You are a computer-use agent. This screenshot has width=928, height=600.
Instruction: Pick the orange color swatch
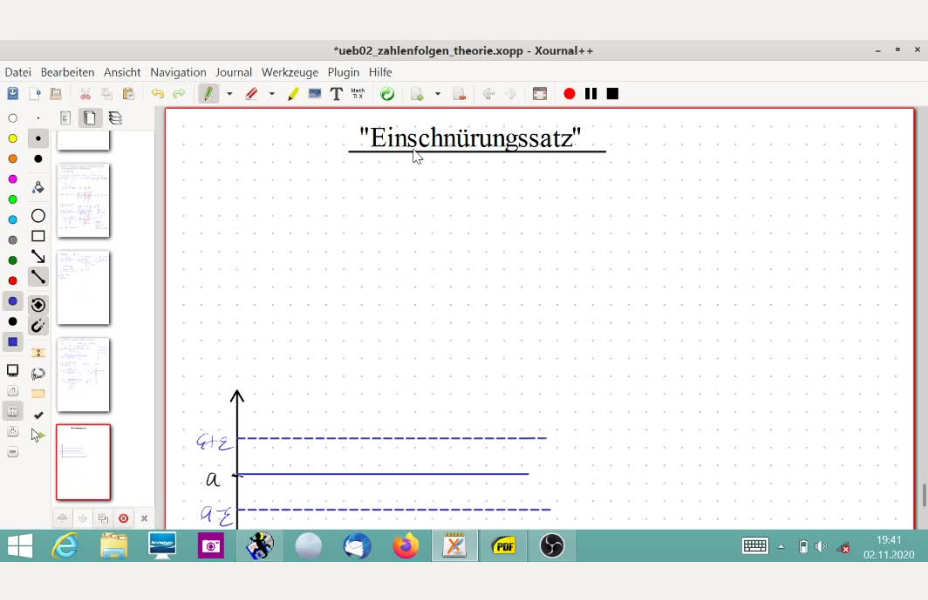pos(12,159)
